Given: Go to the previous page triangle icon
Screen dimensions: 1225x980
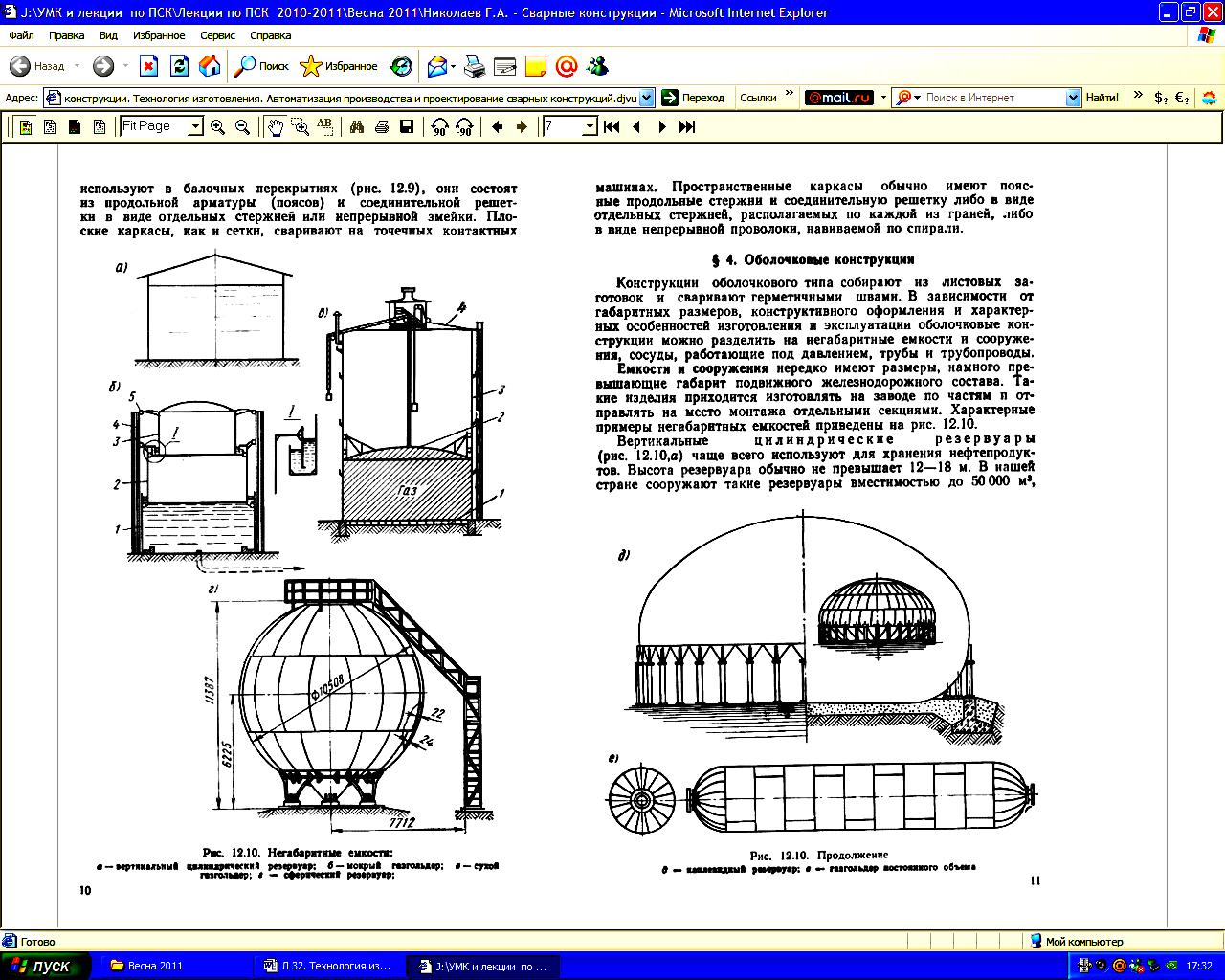Looking at the screenshot, I should [x=636, y=126].
